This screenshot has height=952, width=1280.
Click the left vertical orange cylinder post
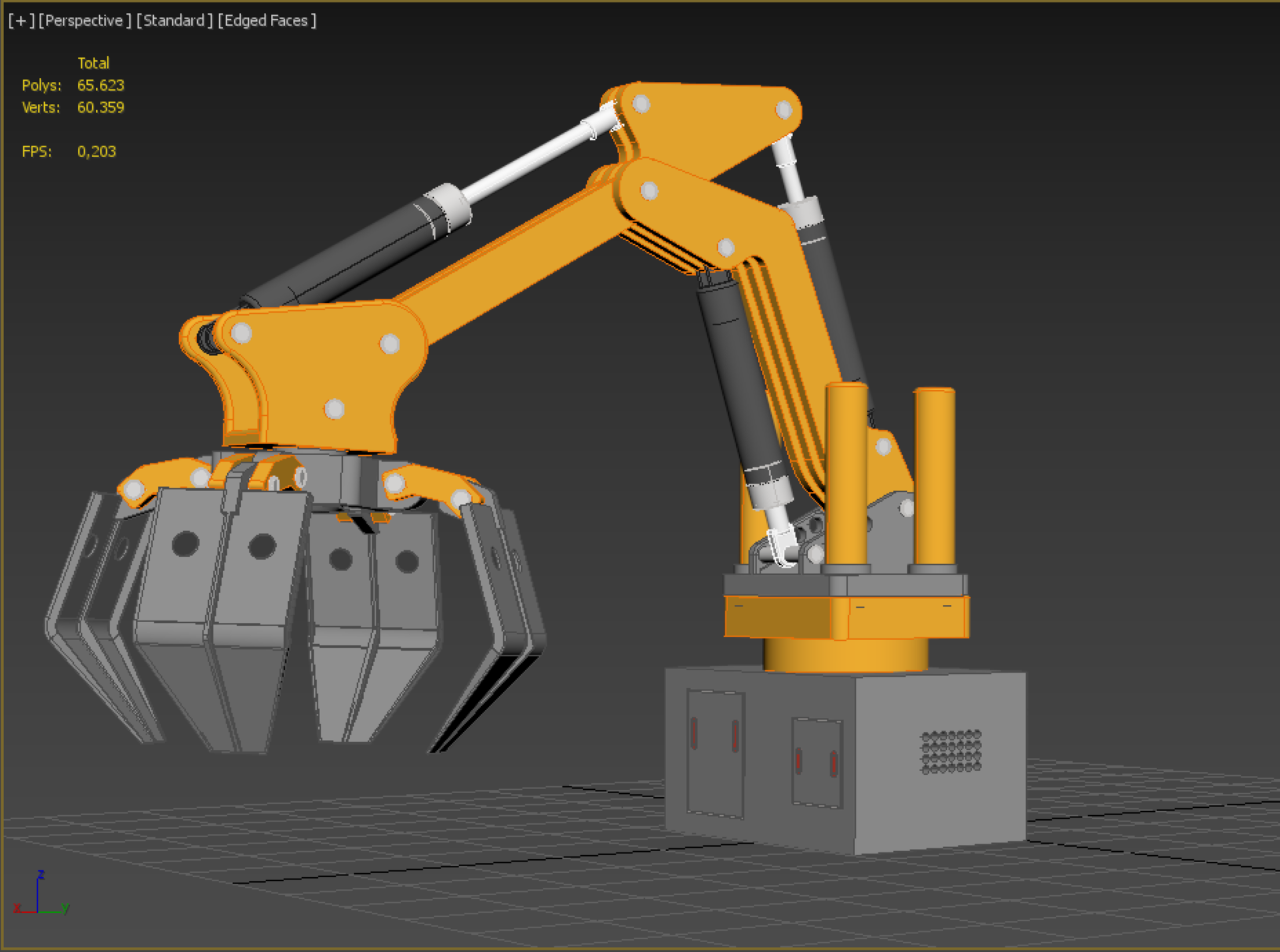pos(846,473)
